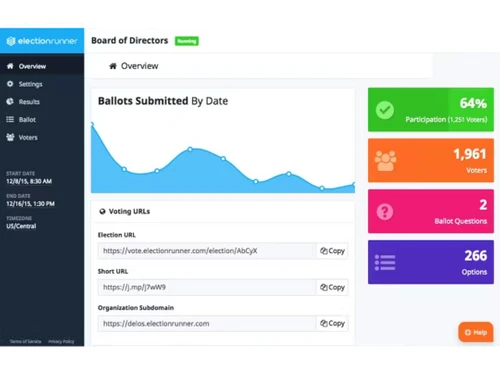The height and width of the screenshot is (375, 500).
Task: Click end date 12/16/15, 1:30 PM
Action: (30, 204)
